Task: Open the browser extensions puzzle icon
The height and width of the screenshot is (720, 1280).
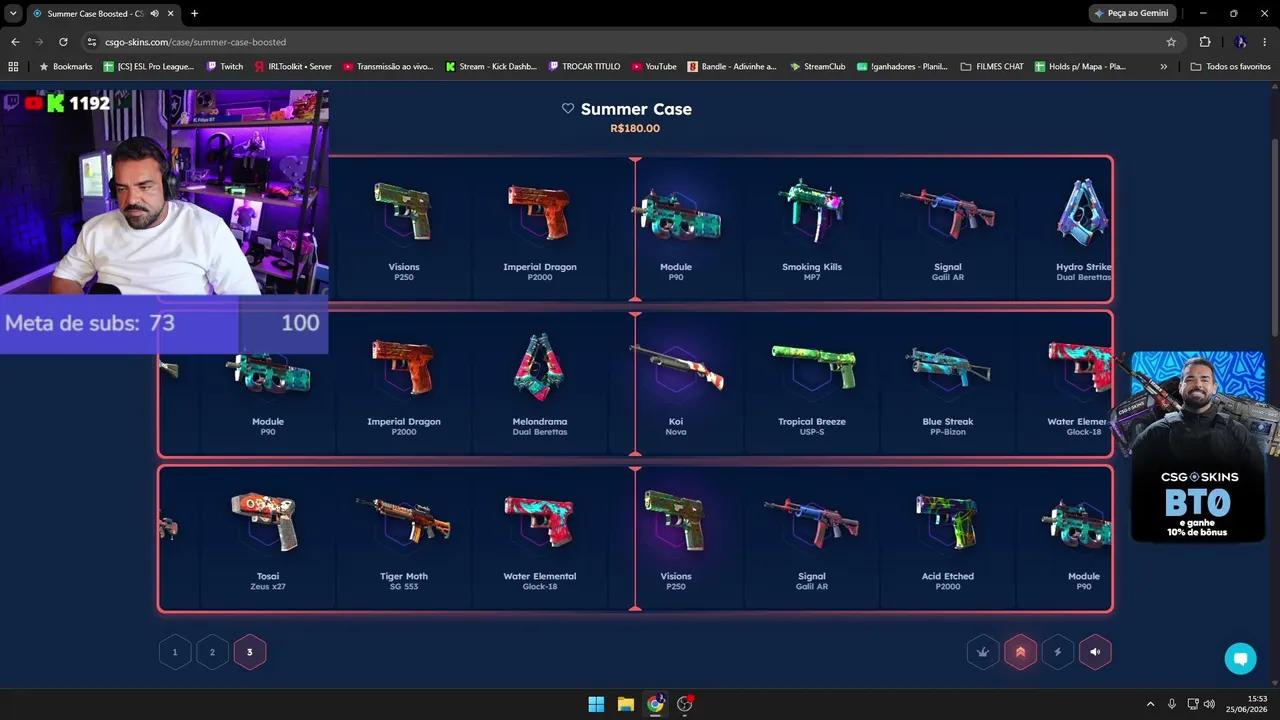Action: (x=1205, y=42)
